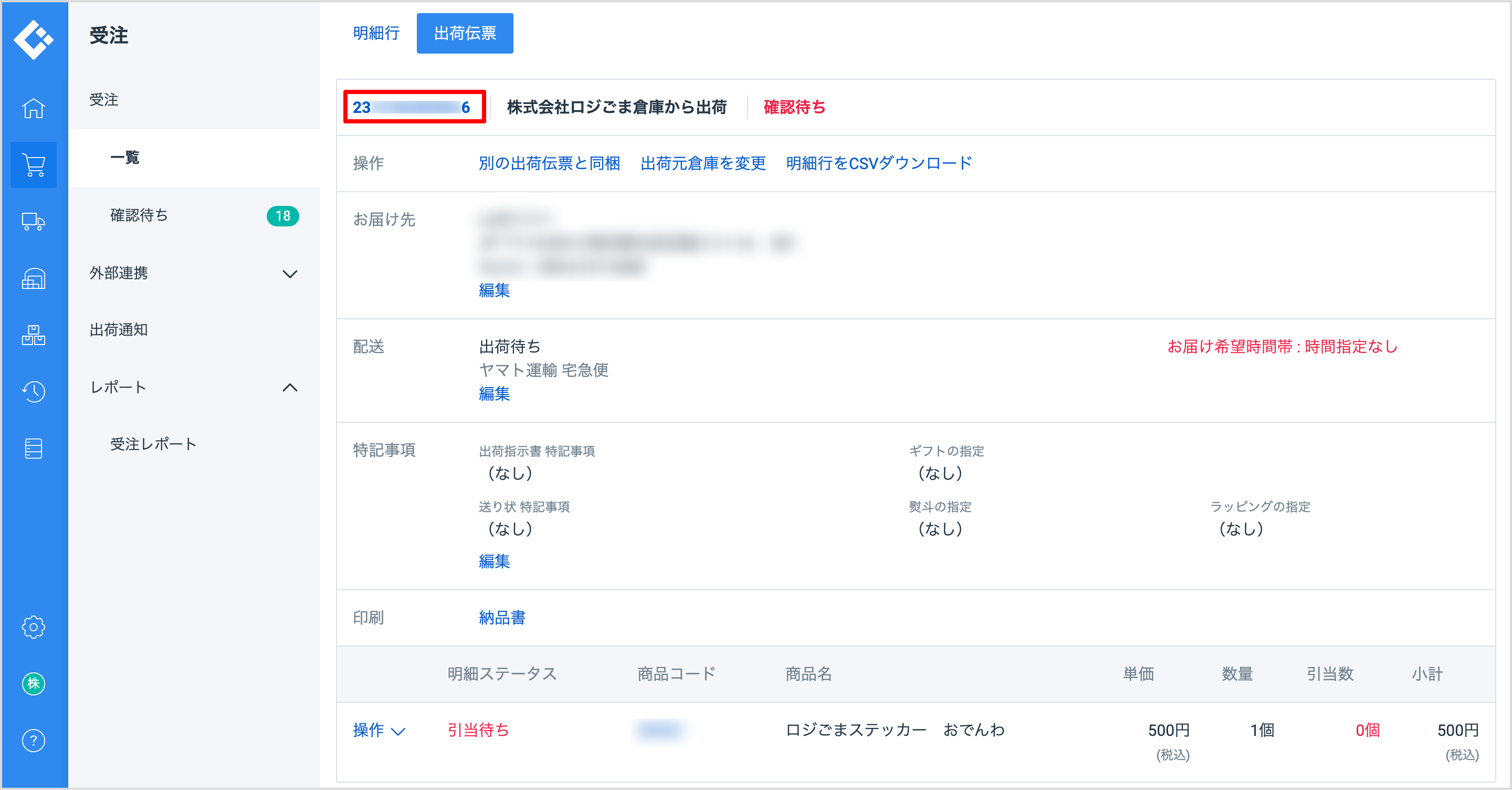Open the 納品書 print link
The height and width of the screenshot is (790, 1512).
[502, 617]
